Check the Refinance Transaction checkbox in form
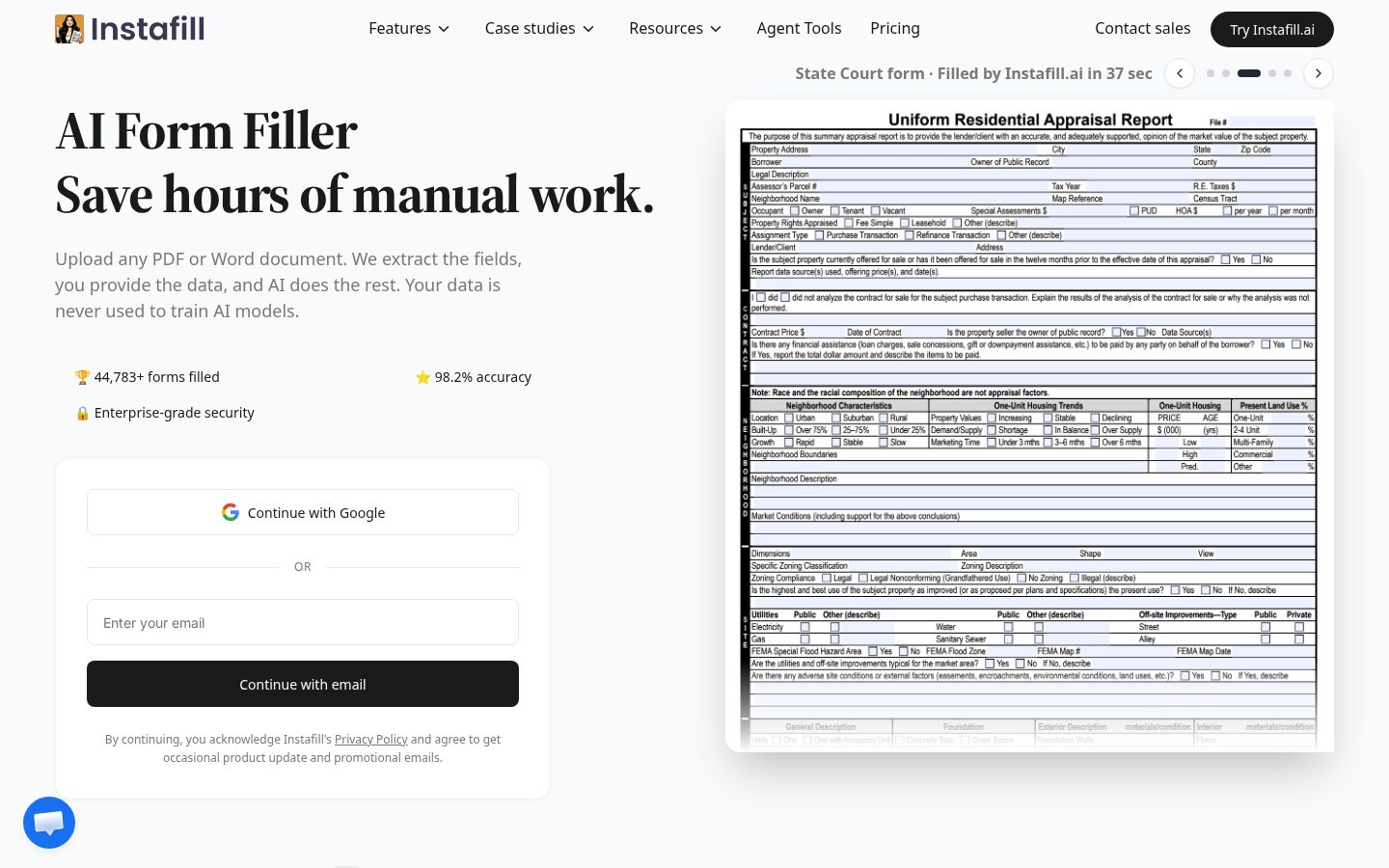Screen dimensions: 1389x868 910,235
